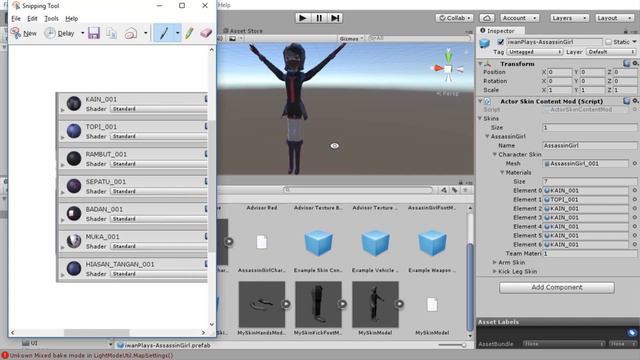Start a New snip in Snipping Tool
The height and width of the screenshot is (360, 640).
pos(24,33)
